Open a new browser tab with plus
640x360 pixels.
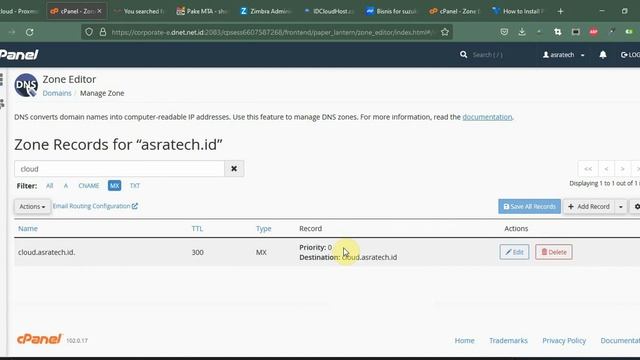coord(560,11)
